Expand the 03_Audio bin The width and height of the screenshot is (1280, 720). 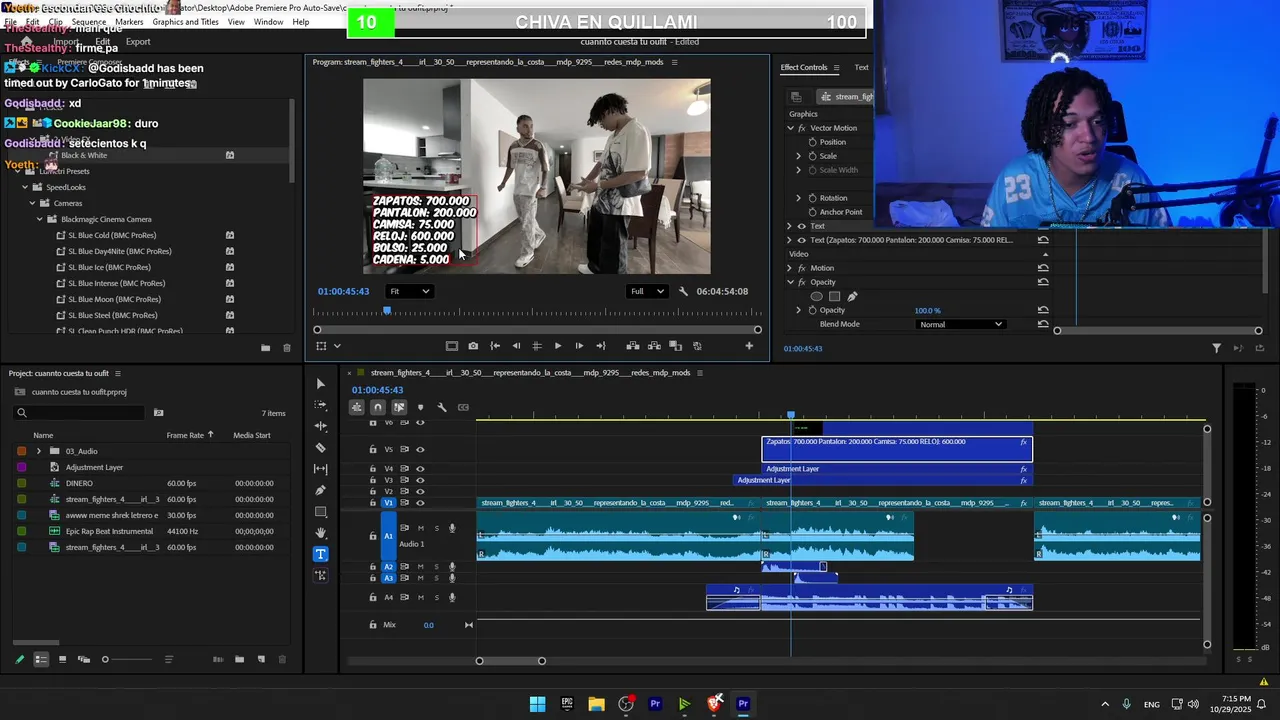pyautogui.click(x=39, y=451)
